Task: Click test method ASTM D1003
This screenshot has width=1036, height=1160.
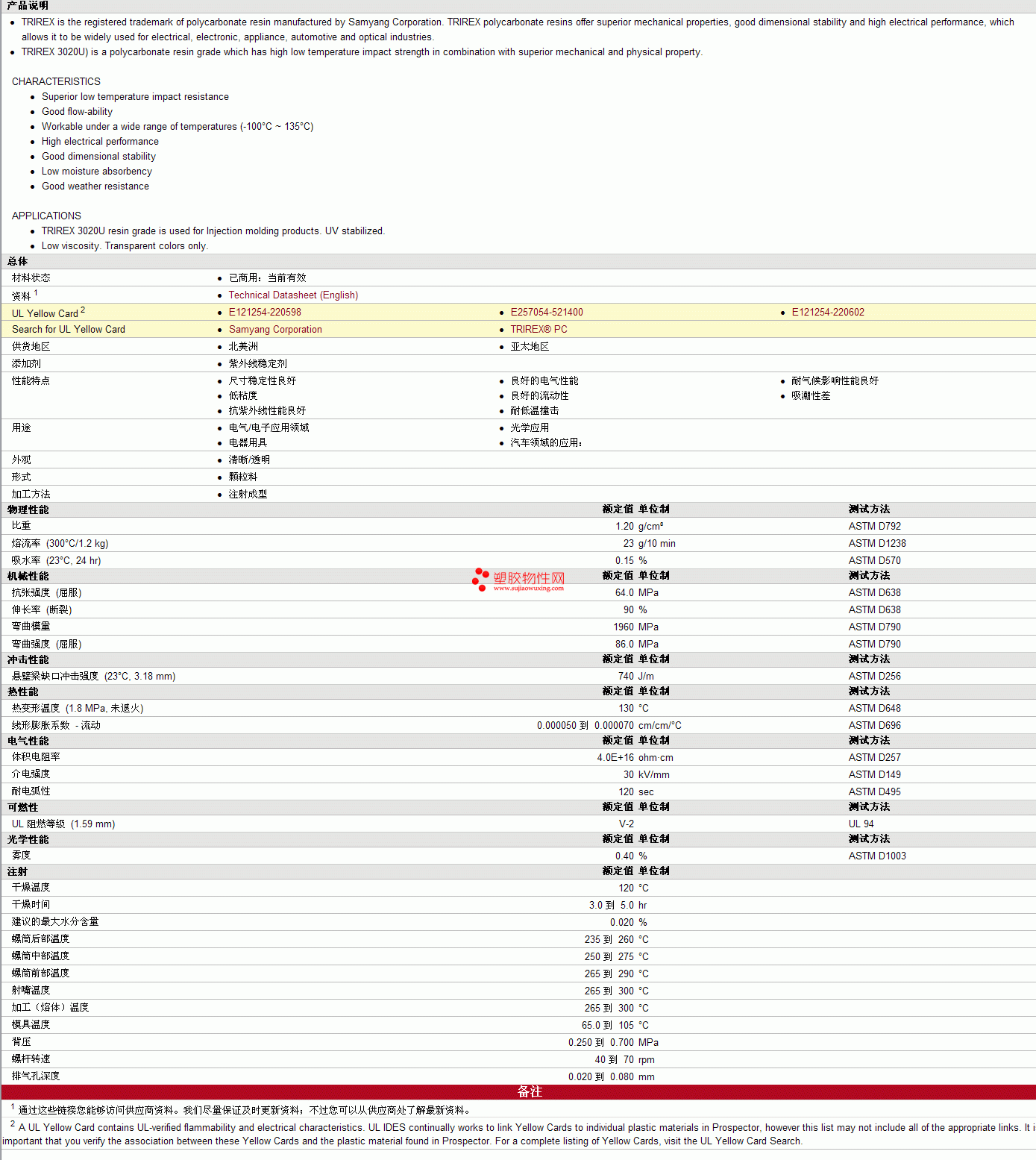Action: [x=877, y=856]
